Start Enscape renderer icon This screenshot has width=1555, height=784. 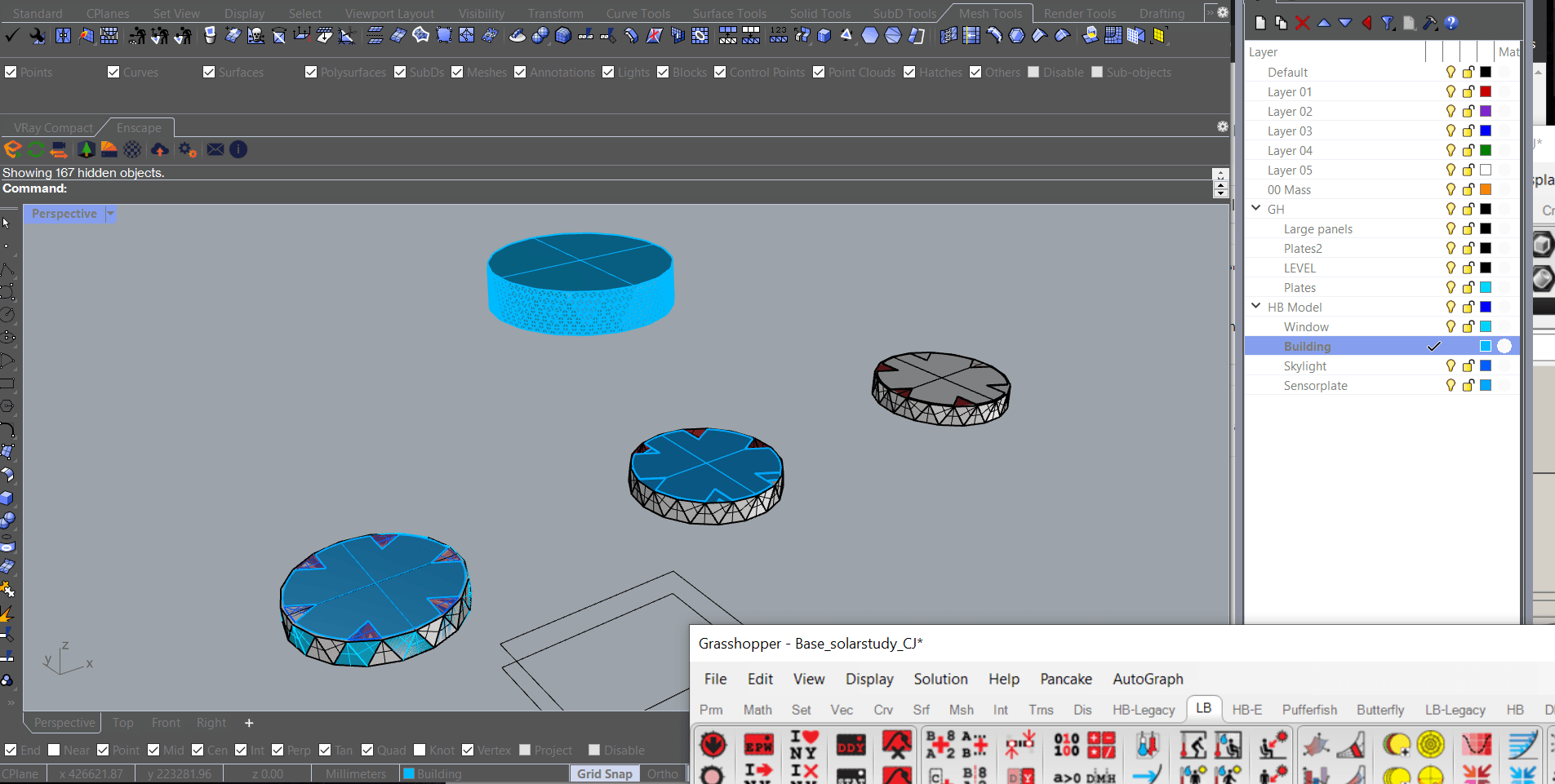point(12,149)
